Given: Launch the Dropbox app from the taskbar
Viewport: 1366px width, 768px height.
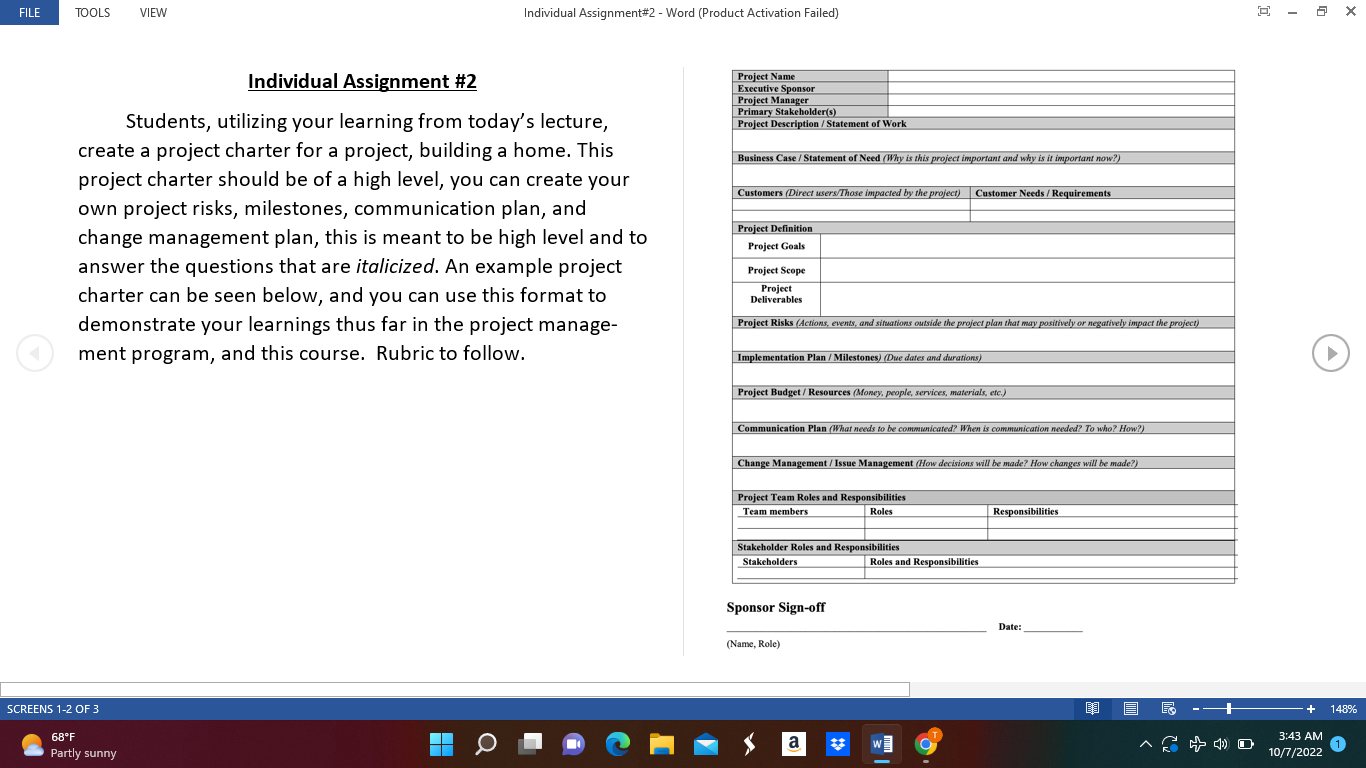Looking at the screenshot, I should [x=837, y=744].
